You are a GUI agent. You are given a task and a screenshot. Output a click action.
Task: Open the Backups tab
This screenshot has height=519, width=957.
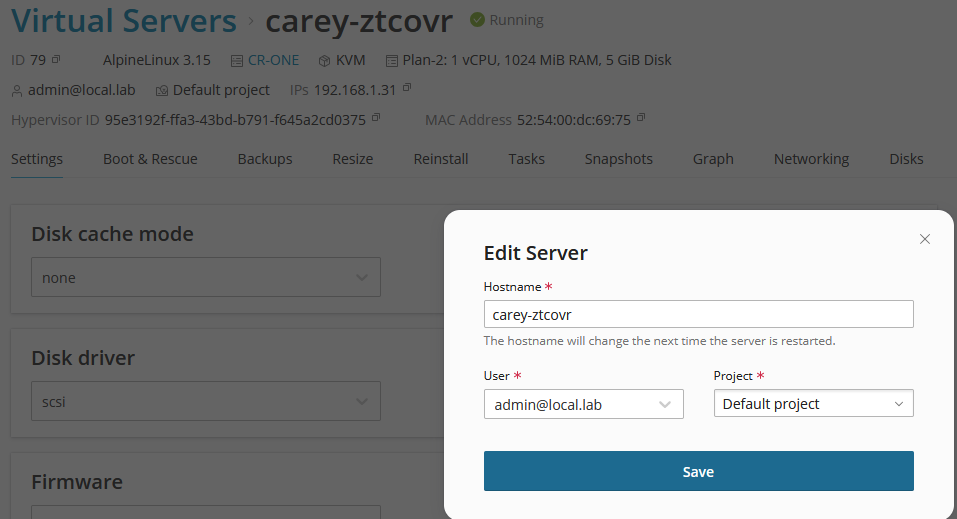(265, 159)
